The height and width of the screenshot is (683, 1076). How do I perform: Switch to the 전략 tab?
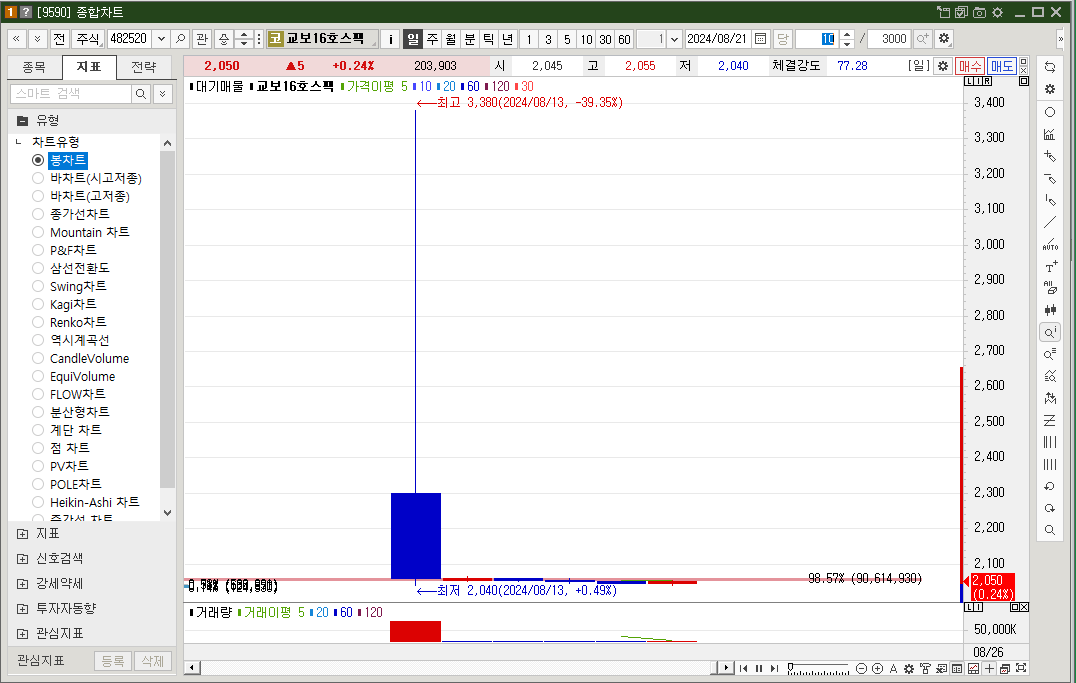143,67
